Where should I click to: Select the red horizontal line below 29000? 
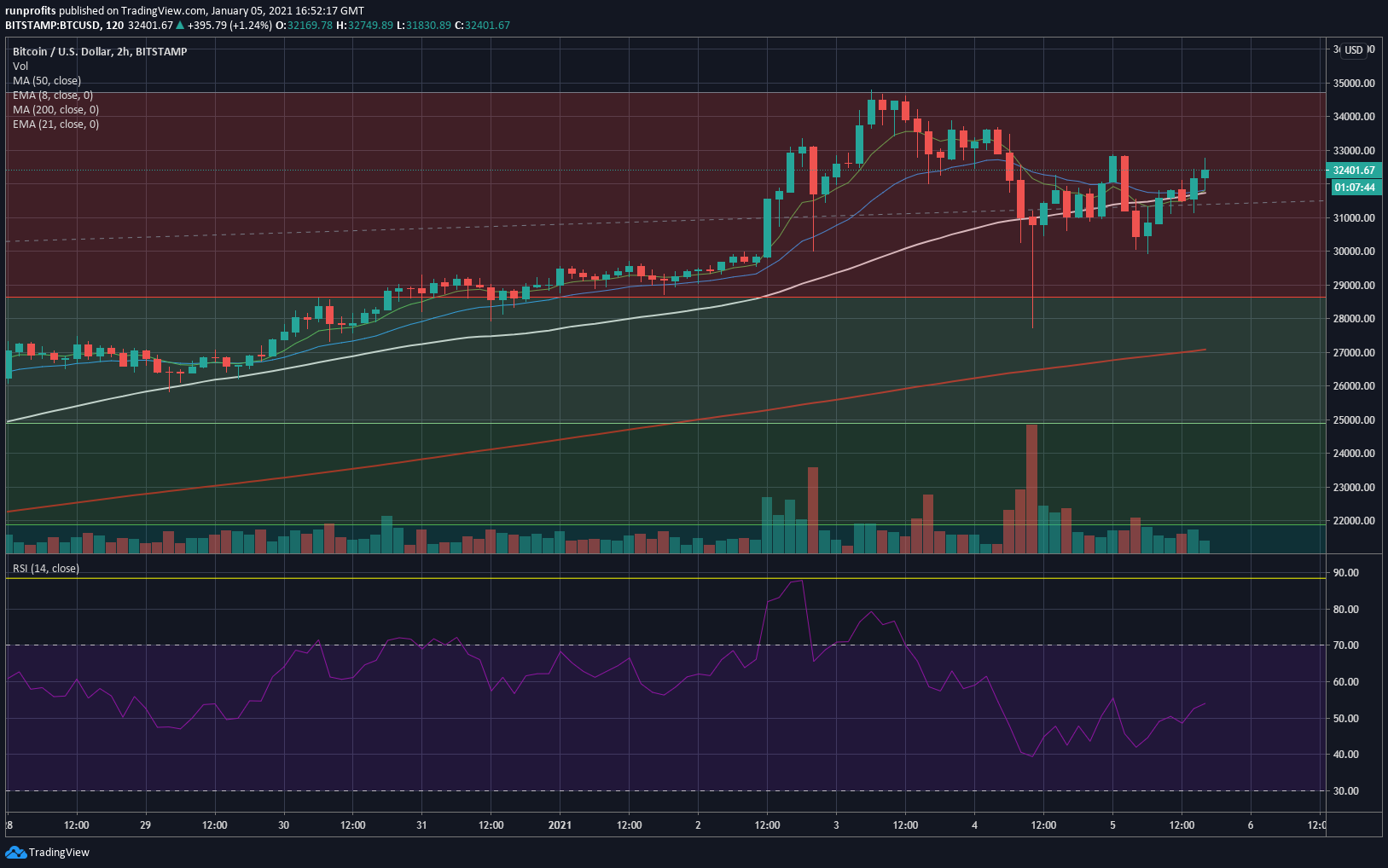(597, 298)
